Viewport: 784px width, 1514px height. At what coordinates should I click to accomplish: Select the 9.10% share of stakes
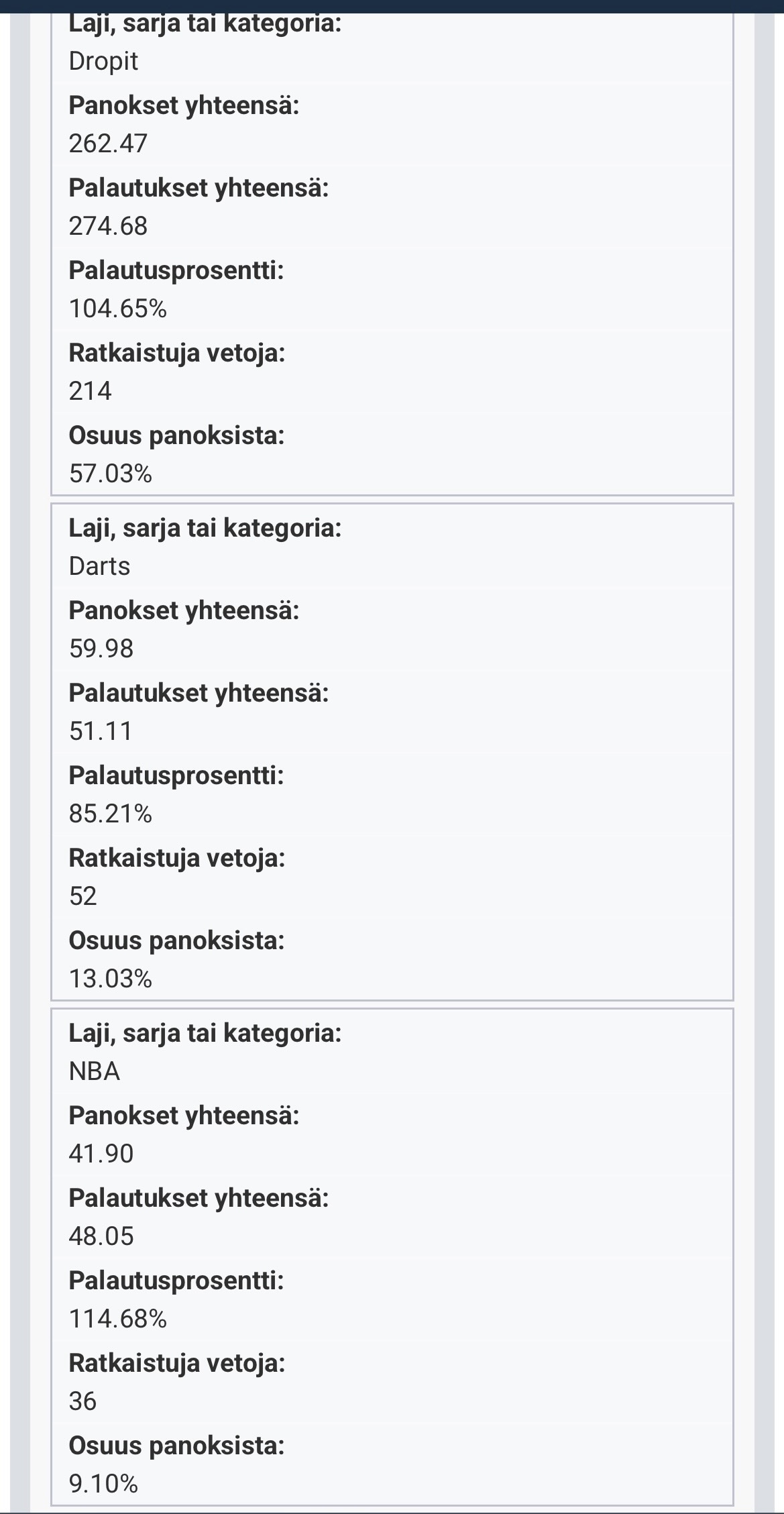[x=103, y=1484]
